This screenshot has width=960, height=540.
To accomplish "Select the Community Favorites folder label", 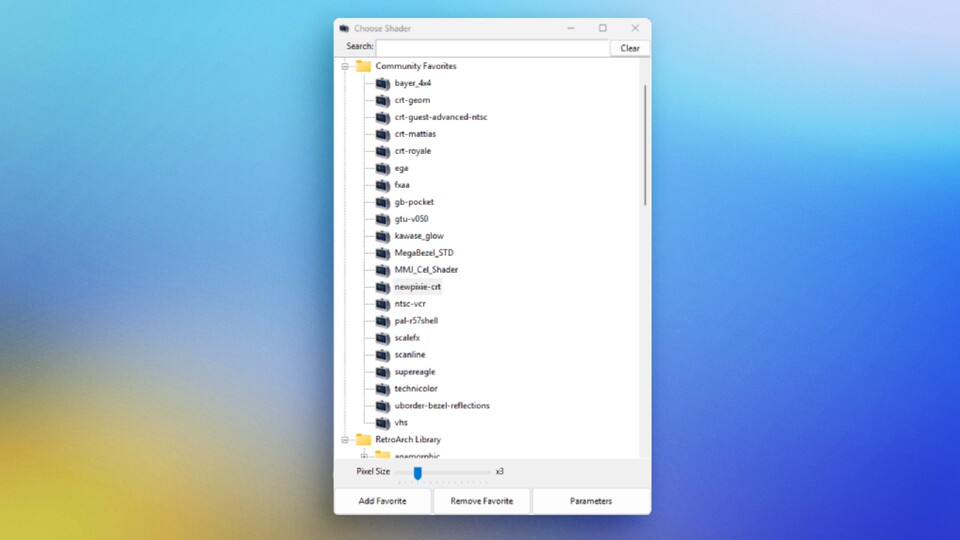I will pyautogui.click(x=416, y=66).
